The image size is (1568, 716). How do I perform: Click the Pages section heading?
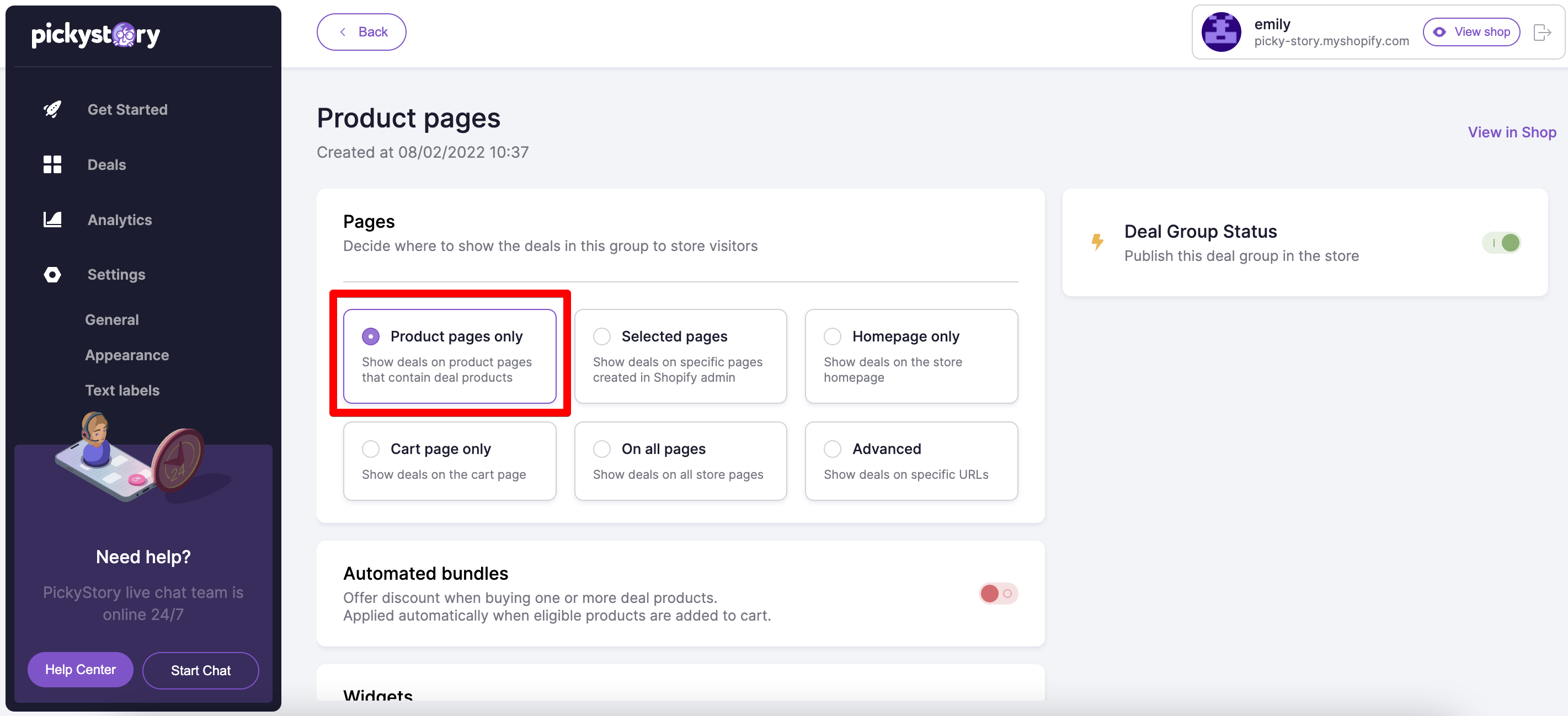click(x=369, y=221)
